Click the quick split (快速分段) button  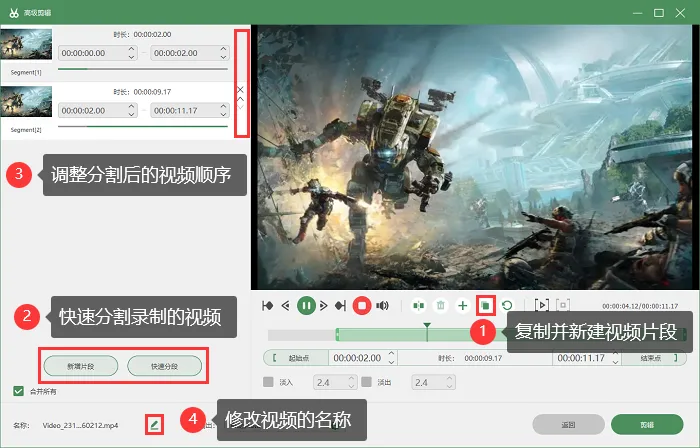(165, 366)
